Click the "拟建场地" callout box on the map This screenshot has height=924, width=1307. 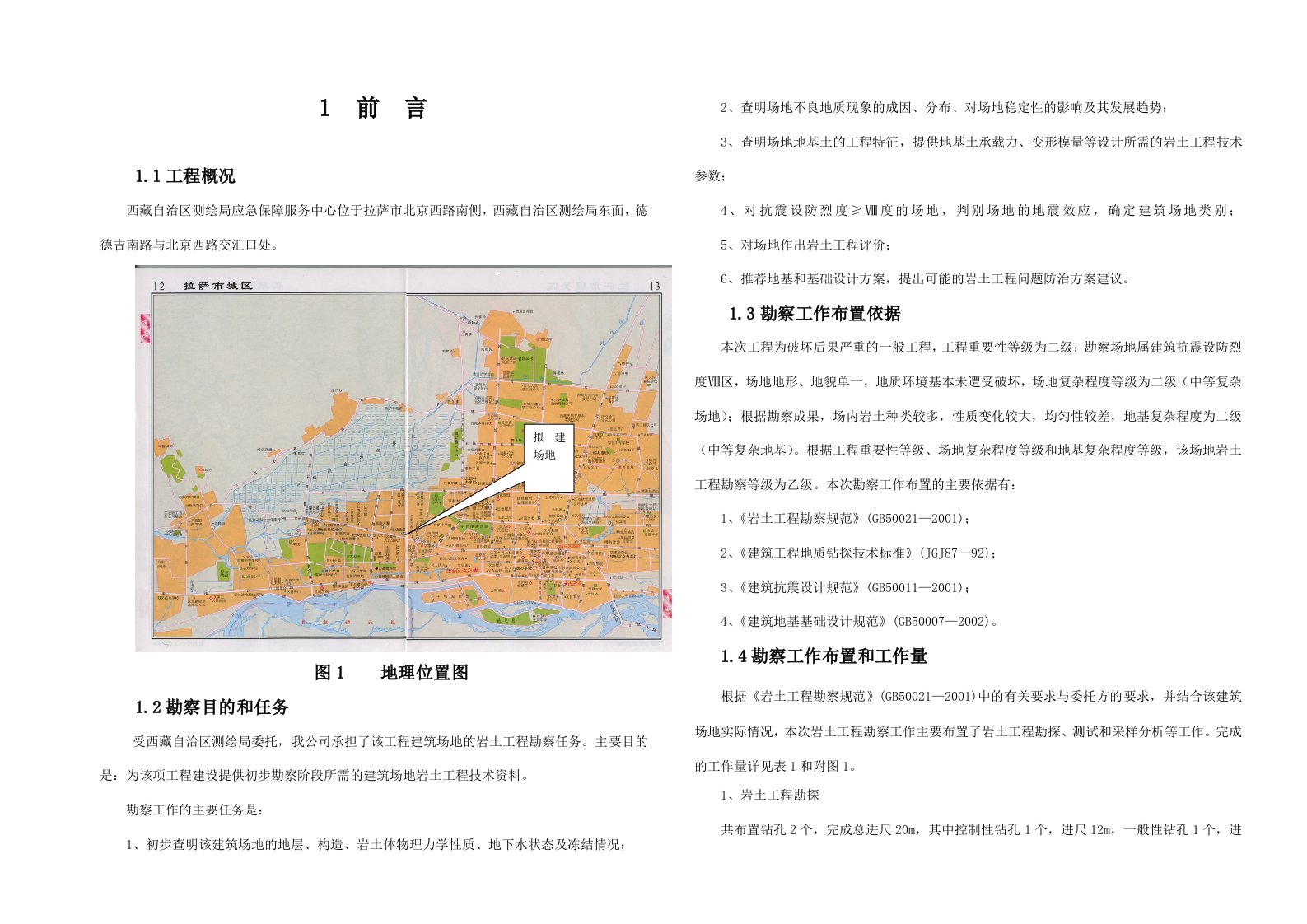tap(549, 459)
